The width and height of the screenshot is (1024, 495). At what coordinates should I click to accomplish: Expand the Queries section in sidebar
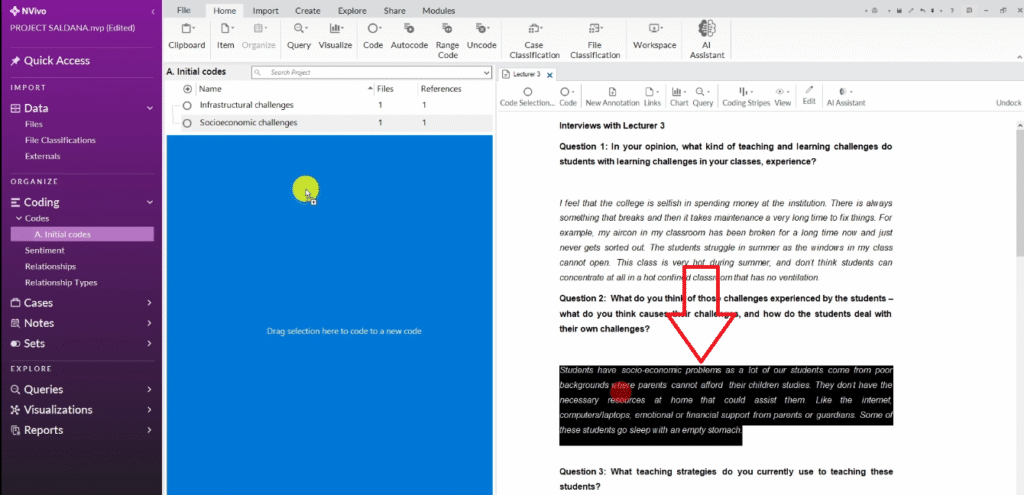coord(149,390)
